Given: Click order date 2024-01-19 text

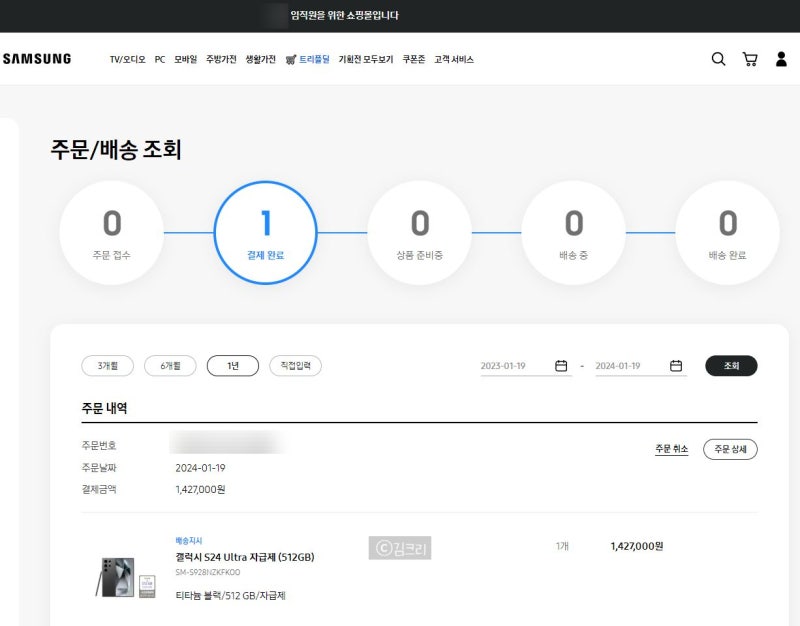Looking at the screenshot, I should click(x=201, y=468).
